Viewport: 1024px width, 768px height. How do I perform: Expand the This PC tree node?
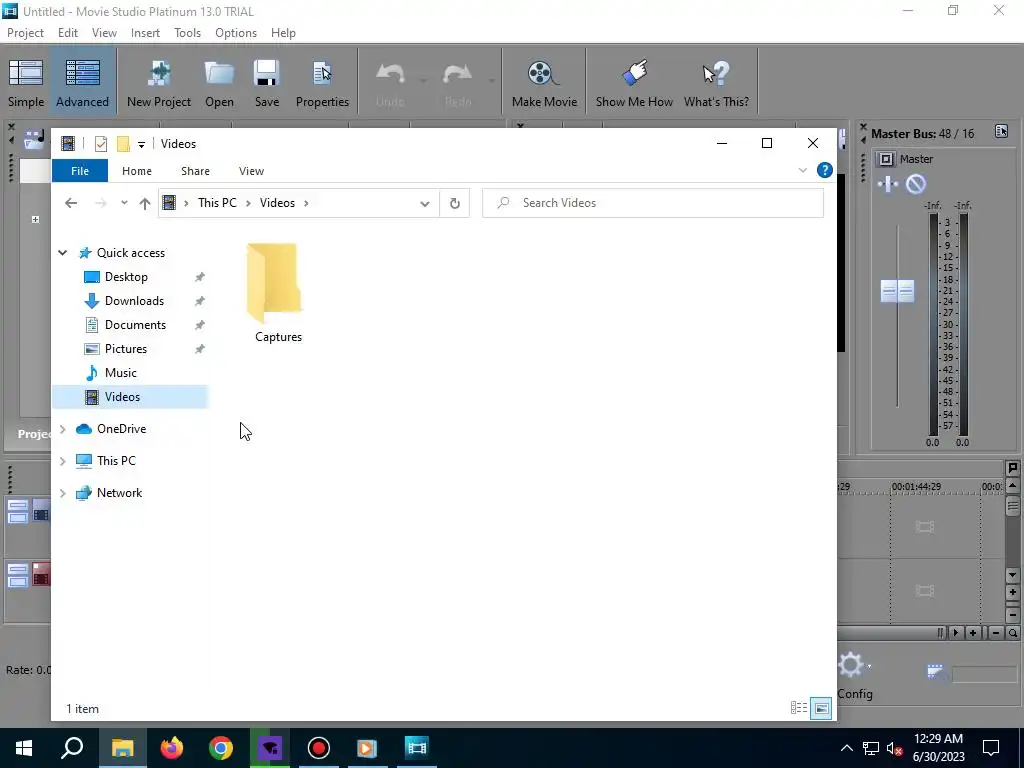click(63, 461)
